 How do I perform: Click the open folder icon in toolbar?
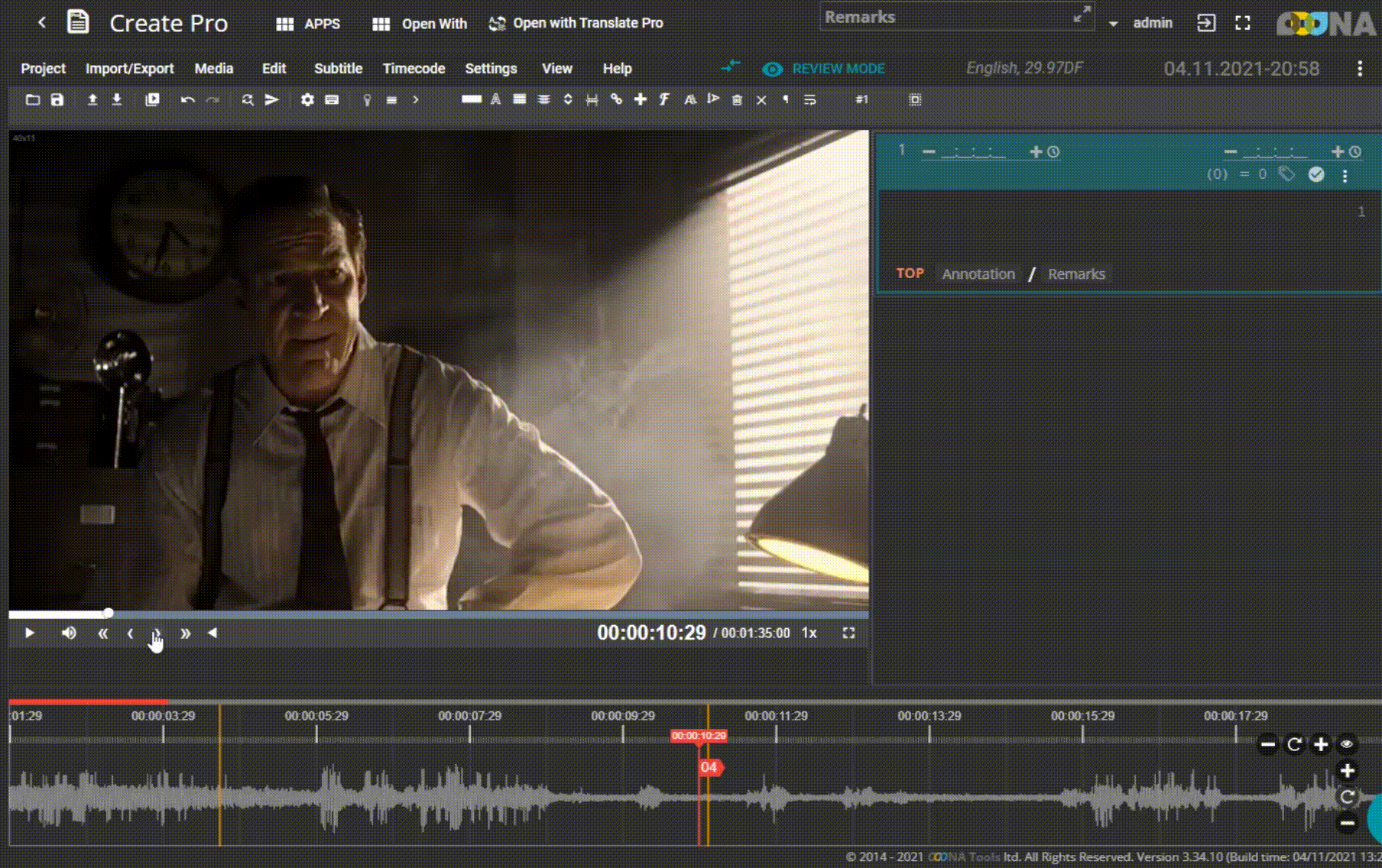click(x=32, y=100)
